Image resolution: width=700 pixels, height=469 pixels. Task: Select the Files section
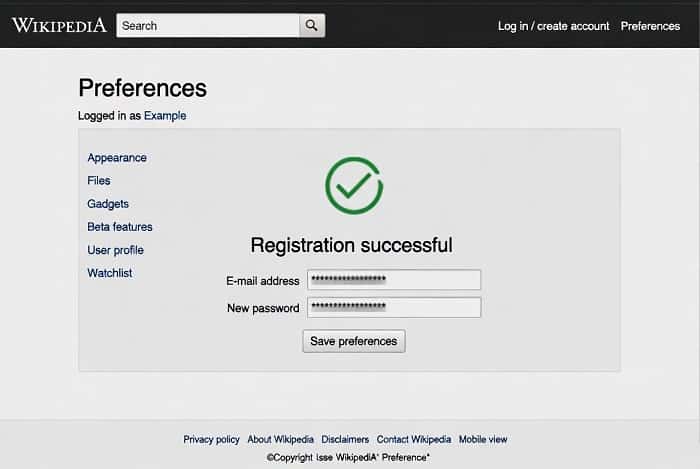click(x=99, y=181)
